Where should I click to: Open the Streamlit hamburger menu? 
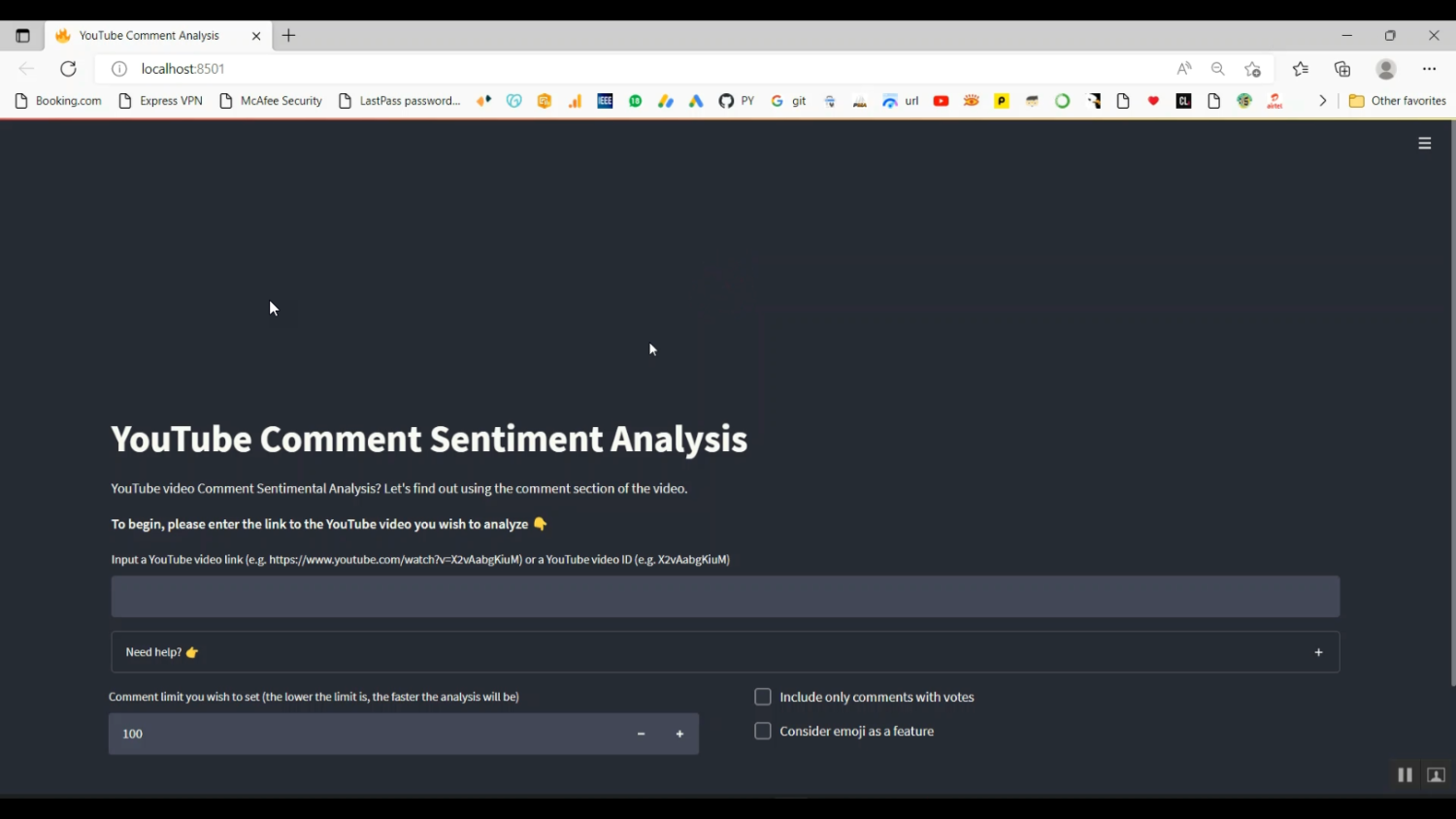[1424, 144]
